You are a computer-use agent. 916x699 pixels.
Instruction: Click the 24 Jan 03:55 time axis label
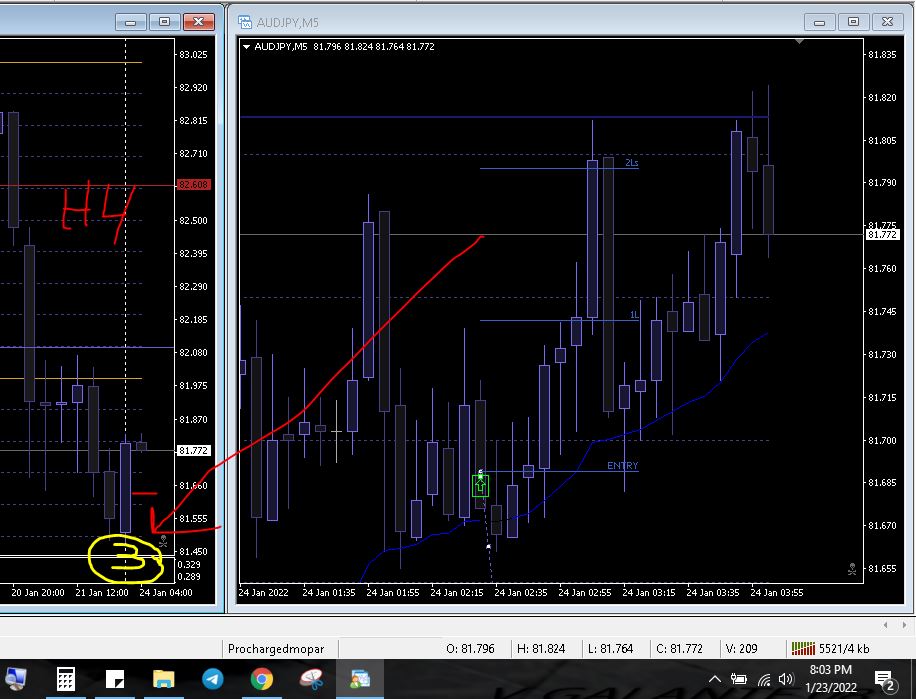coord(776,592)
